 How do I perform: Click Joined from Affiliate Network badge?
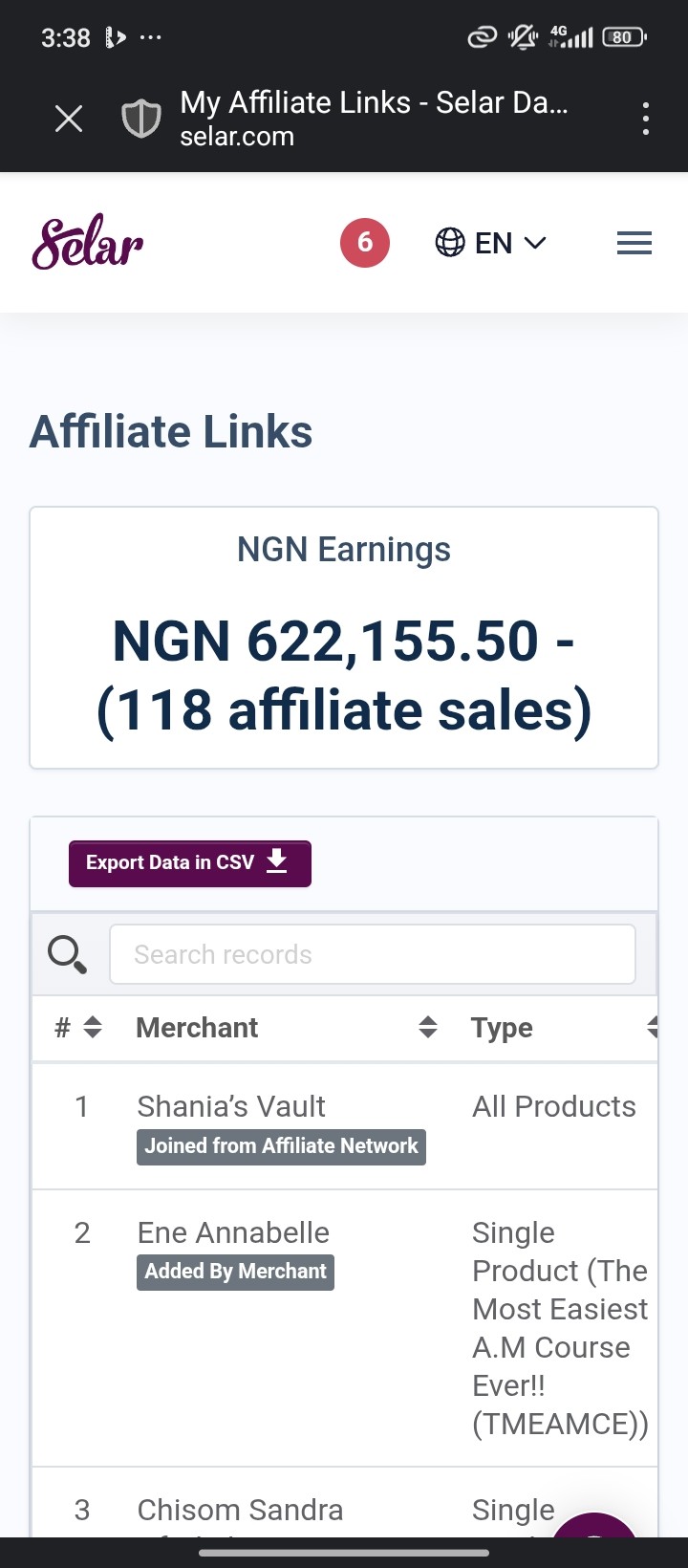[281, 1146]
